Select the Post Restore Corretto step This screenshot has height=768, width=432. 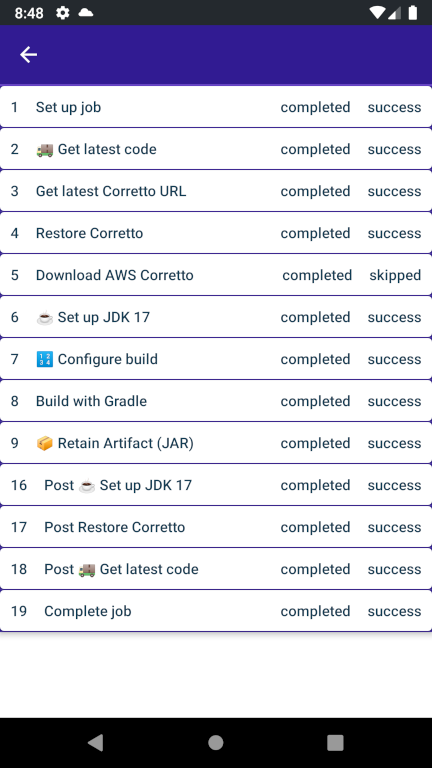(216, 527)
